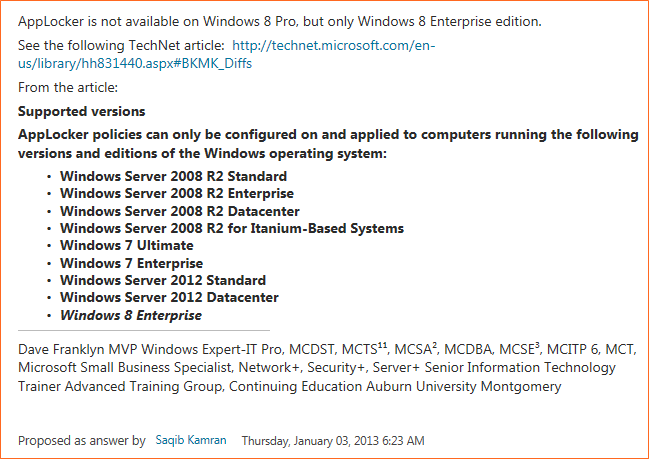Click the bold "AppLocker policies can only" paragraph
The height and width of the screenshot is (459, 649).
tap(327, 135)
